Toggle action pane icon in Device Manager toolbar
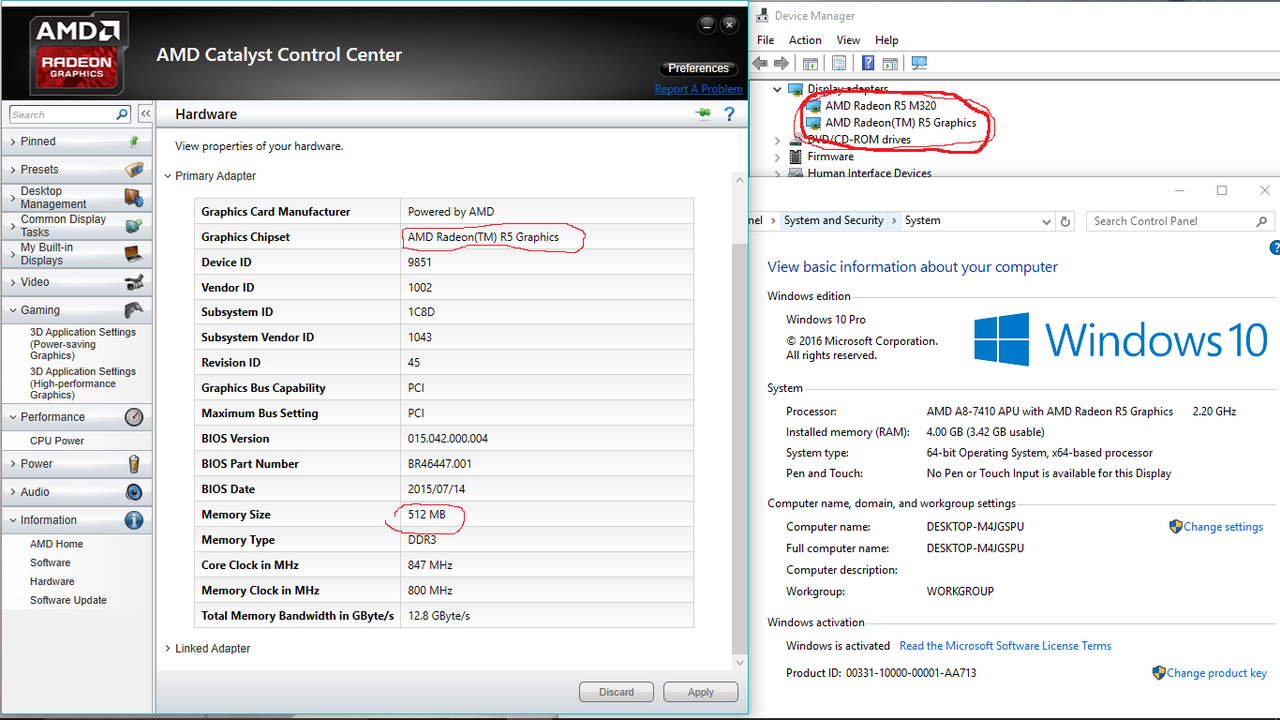 tap(889, 63)
